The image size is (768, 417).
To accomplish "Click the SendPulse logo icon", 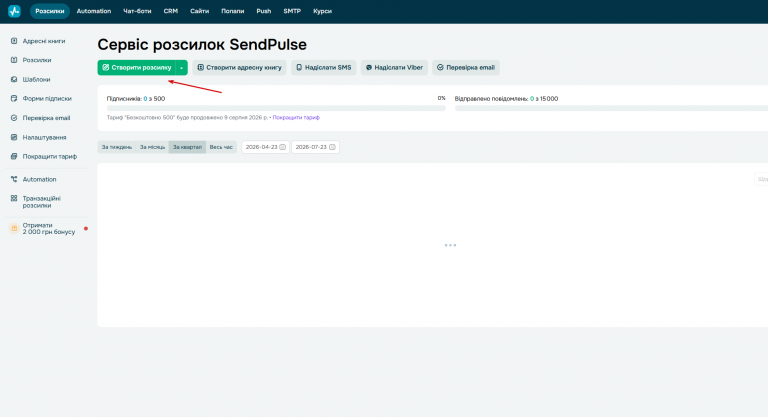I will point(14,11).
